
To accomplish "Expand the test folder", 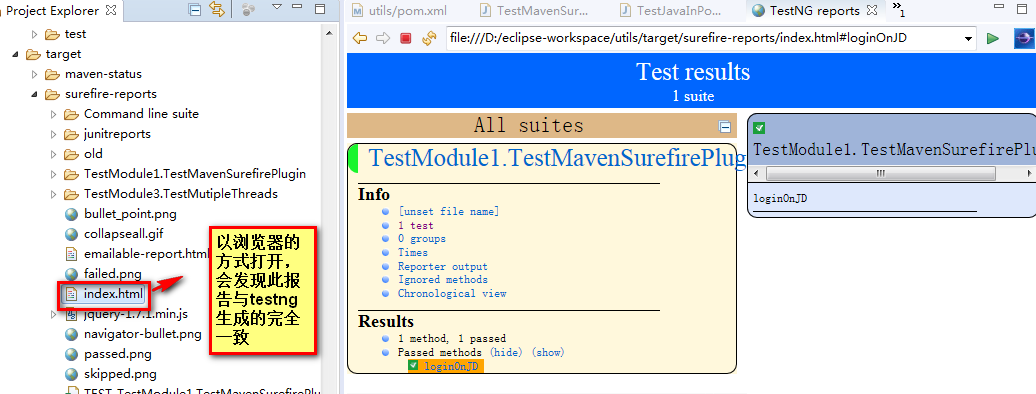I will (35, 34).
